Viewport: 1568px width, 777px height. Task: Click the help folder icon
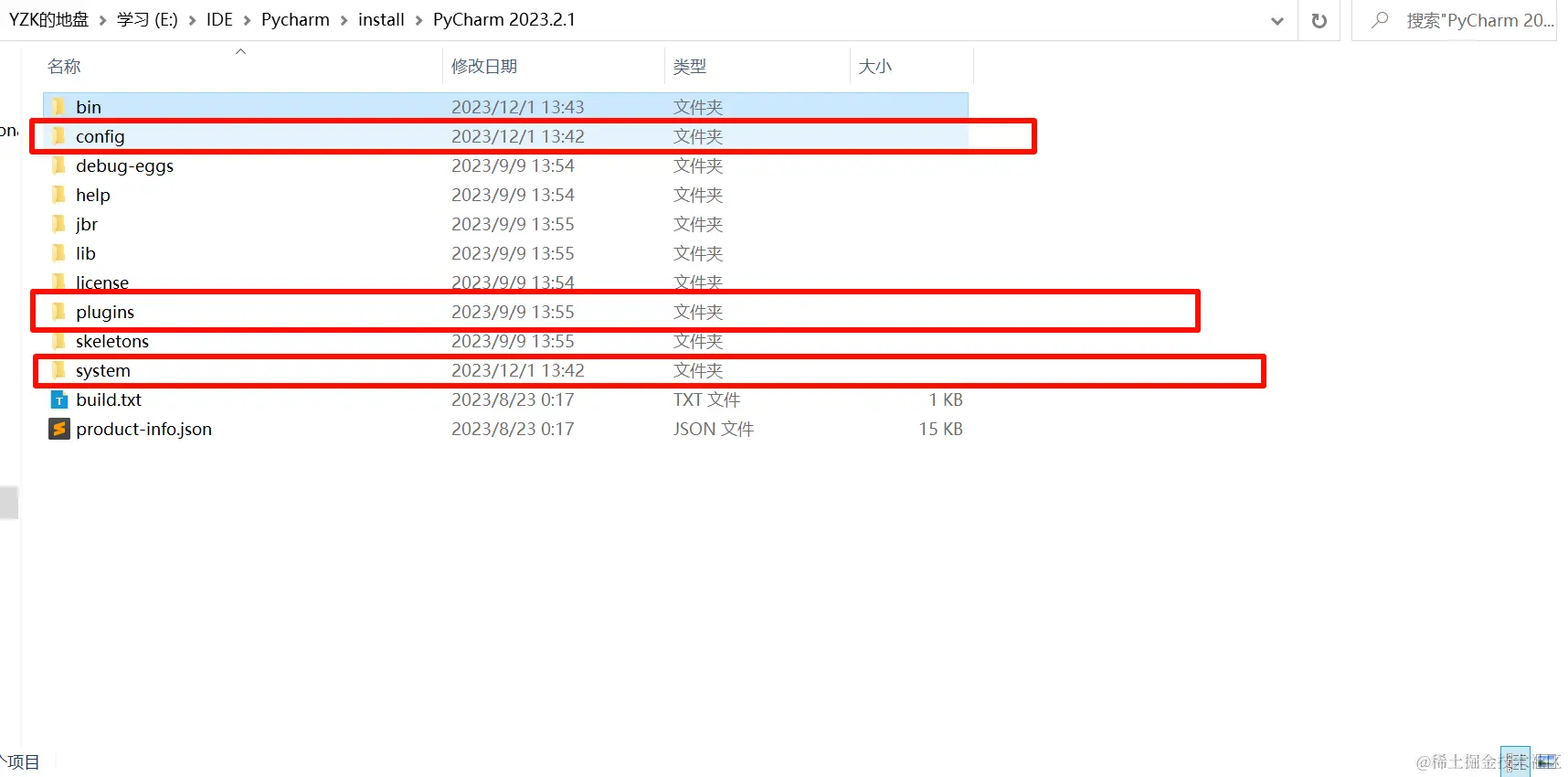coord(59,195)
